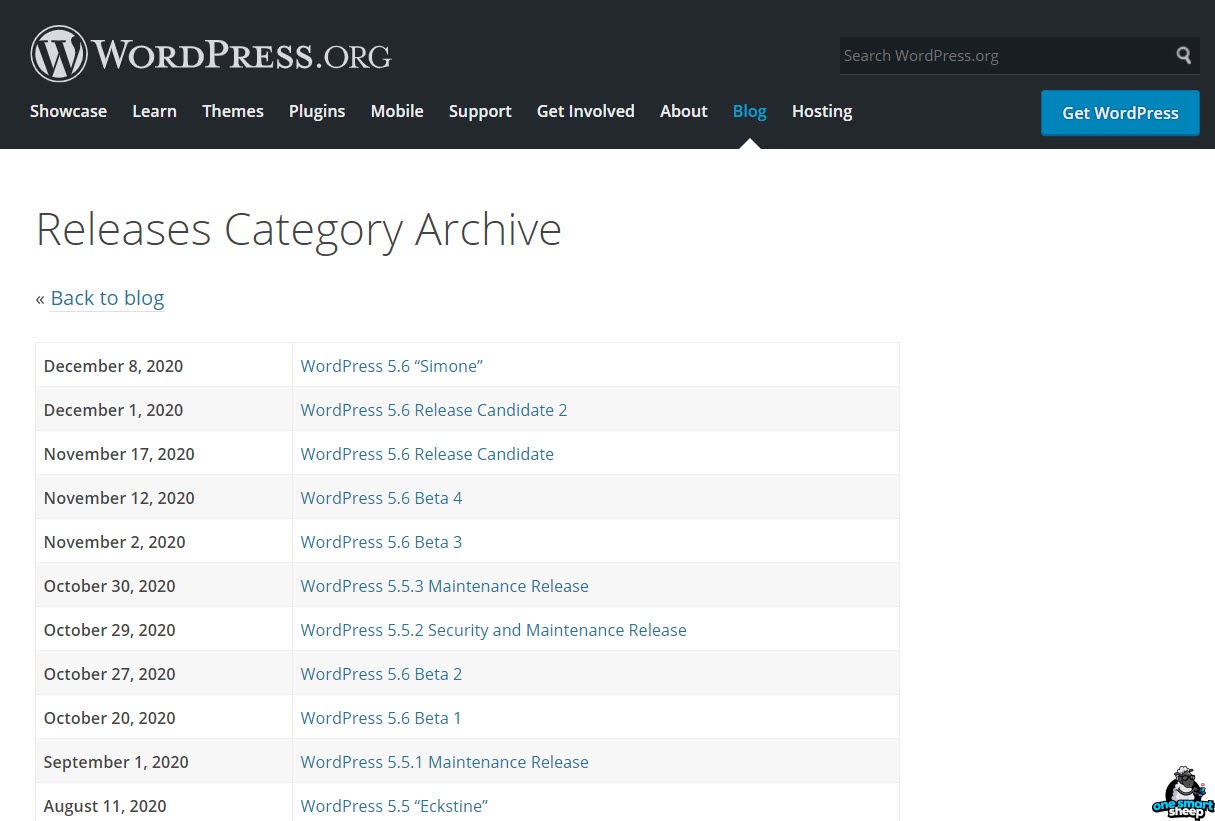This screenshot has width=1215, height=821.
Task: Select the Blog menu item
Action: point(750,111)
